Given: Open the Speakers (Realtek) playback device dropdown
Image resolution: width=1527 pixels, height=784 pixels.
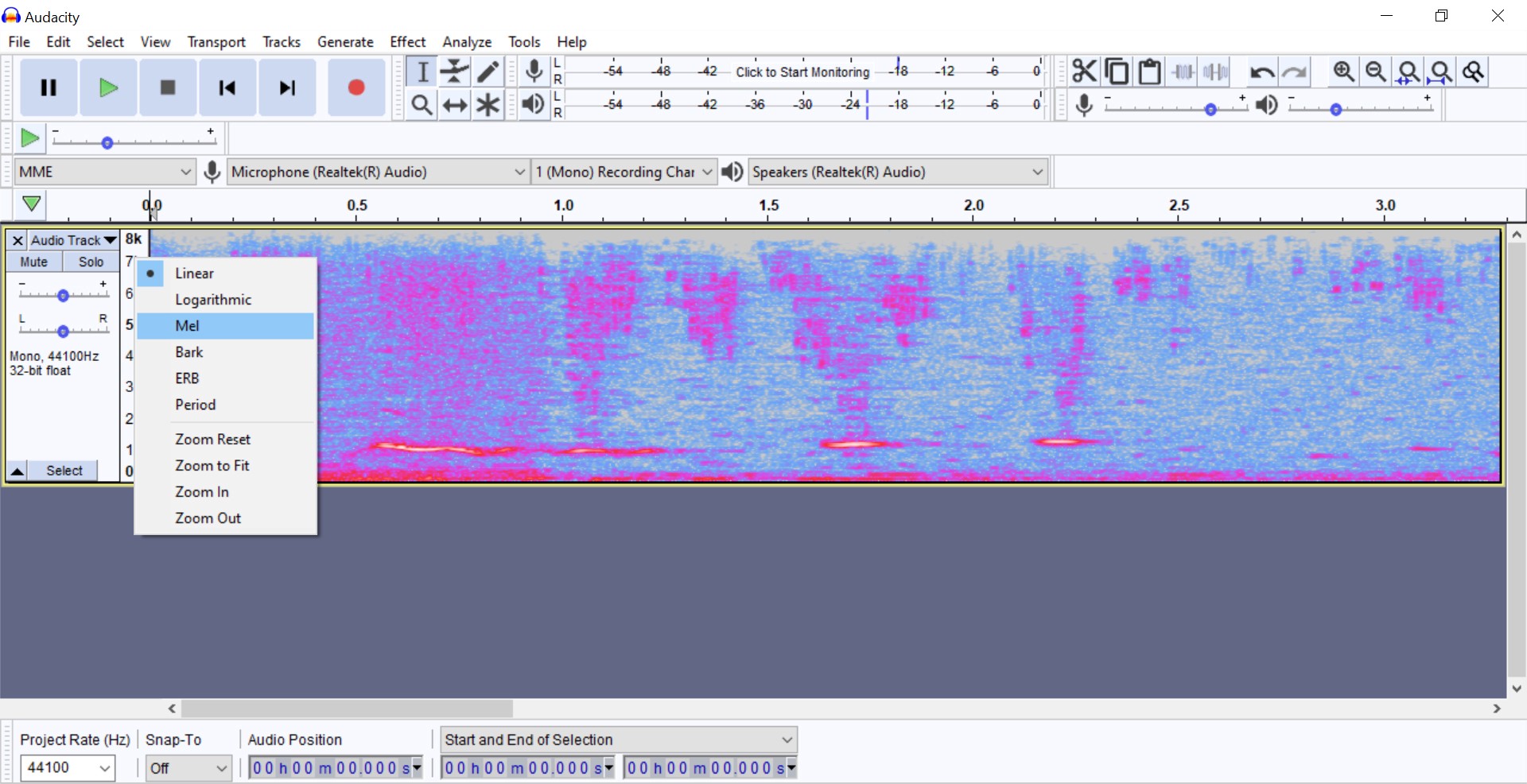Looking at the screenshot, I should pos(898,172).
